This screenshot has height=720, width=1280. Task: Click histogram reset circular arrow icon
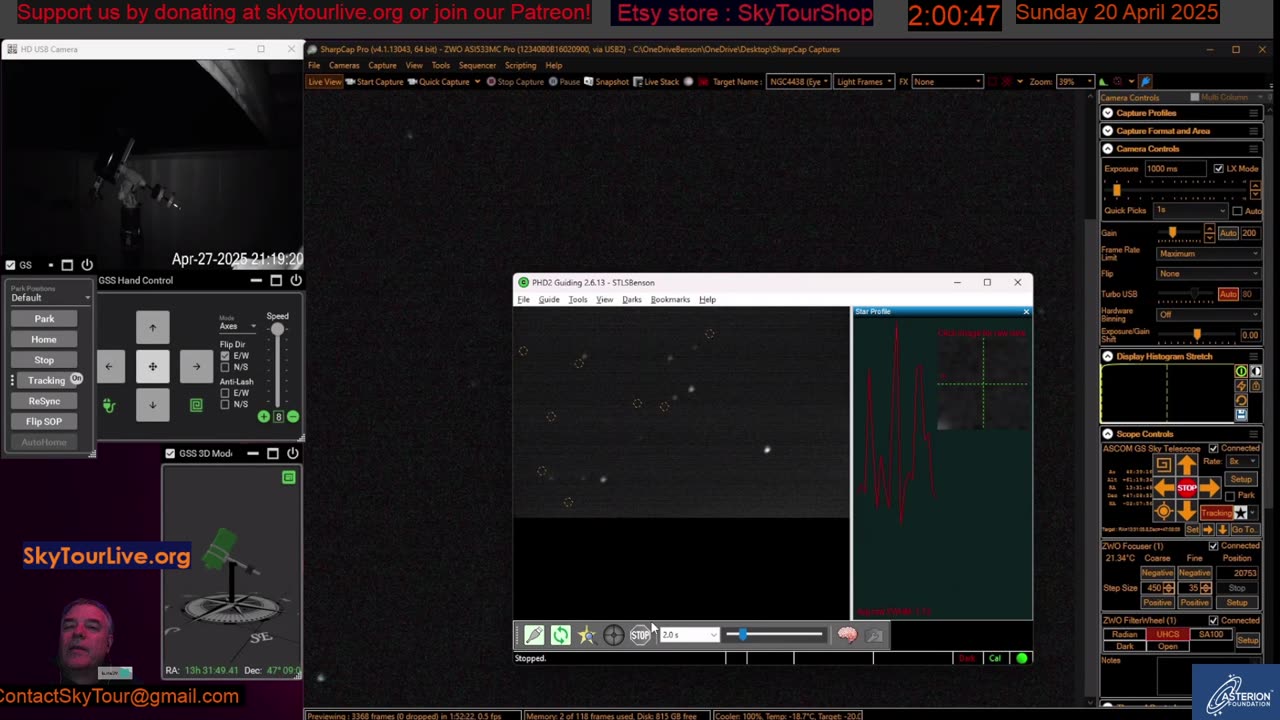coord(1241,400)
